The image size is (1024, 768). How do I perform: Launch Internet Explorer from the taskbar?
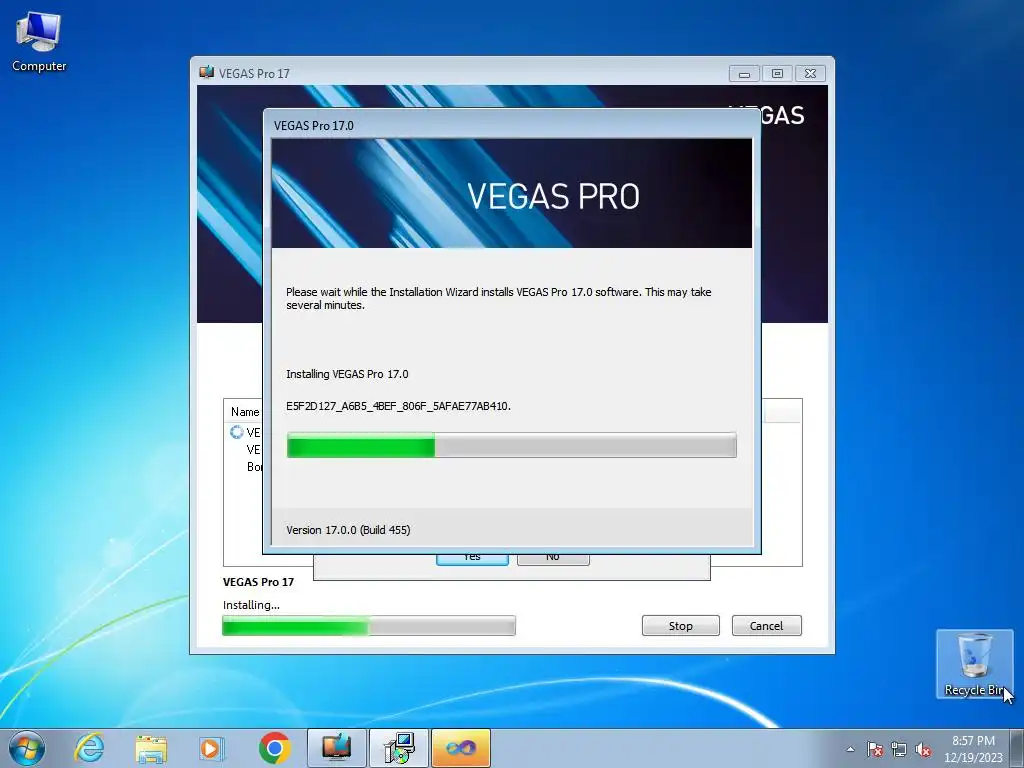tap(89, 748)
